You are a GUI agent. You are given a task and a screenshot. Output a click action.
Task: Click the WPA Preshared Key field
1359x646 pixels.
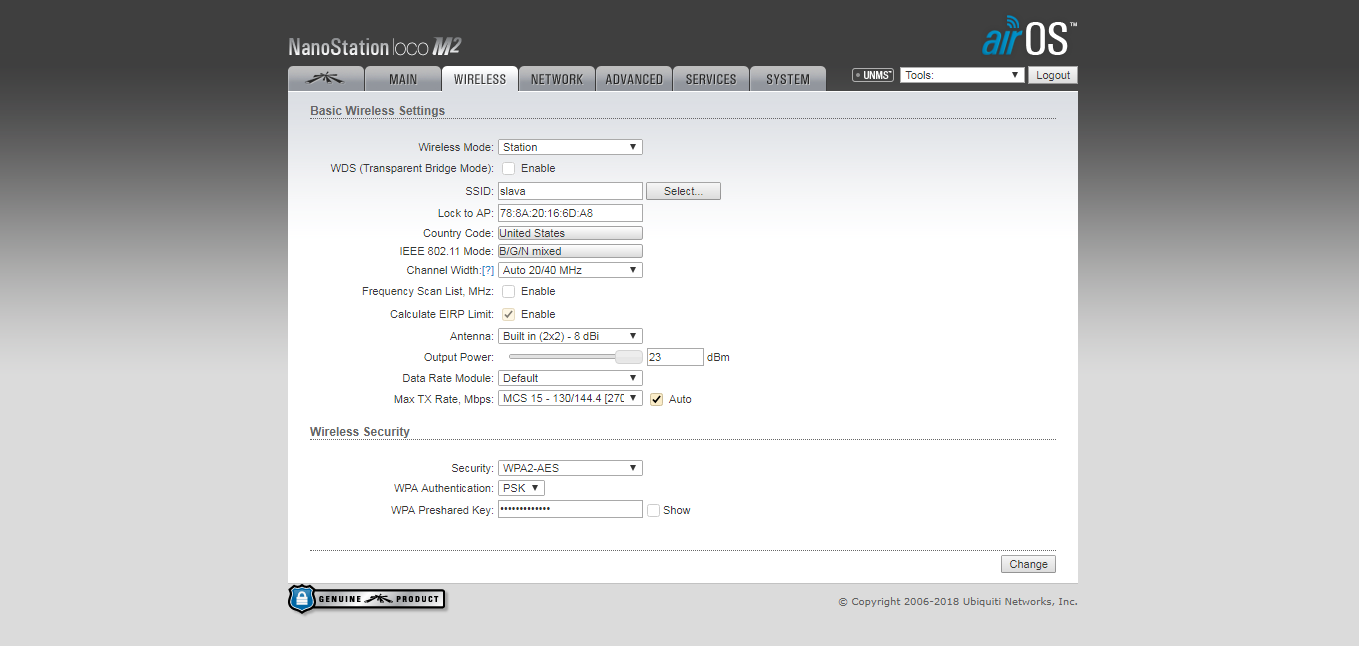point(570,509)
